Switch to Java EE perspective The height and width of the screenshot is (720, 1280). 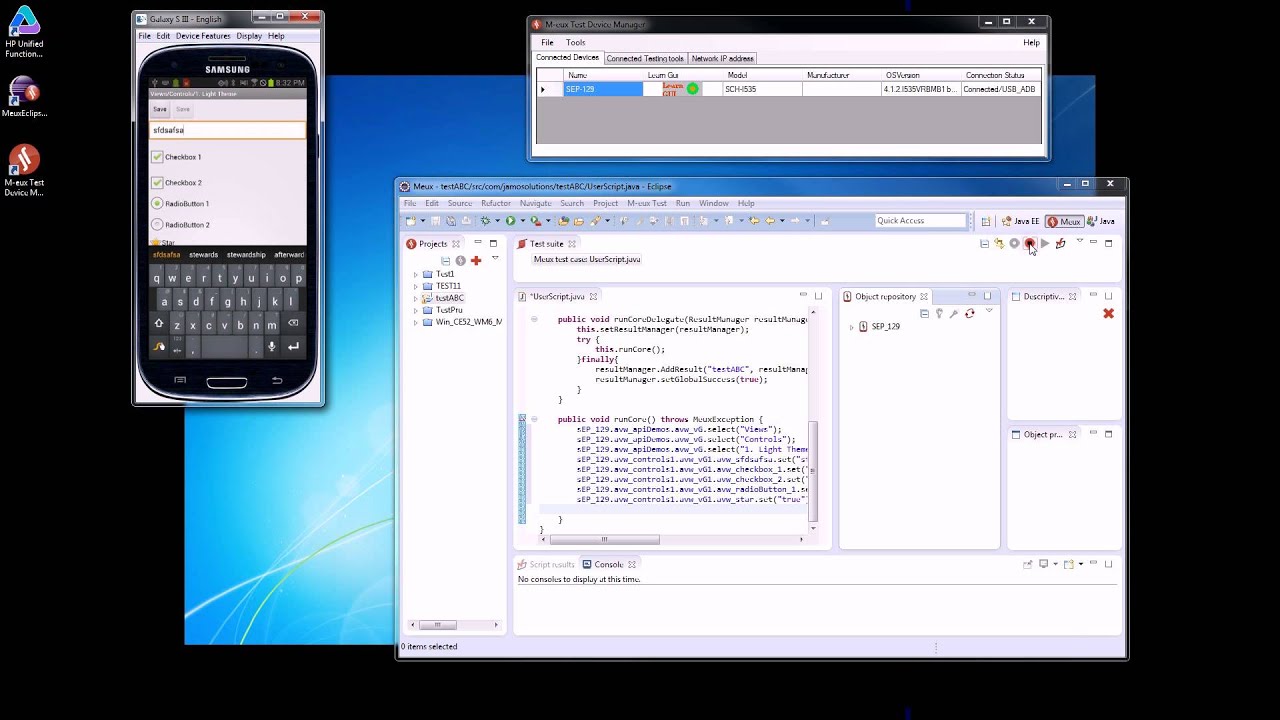click(1020, 221)
